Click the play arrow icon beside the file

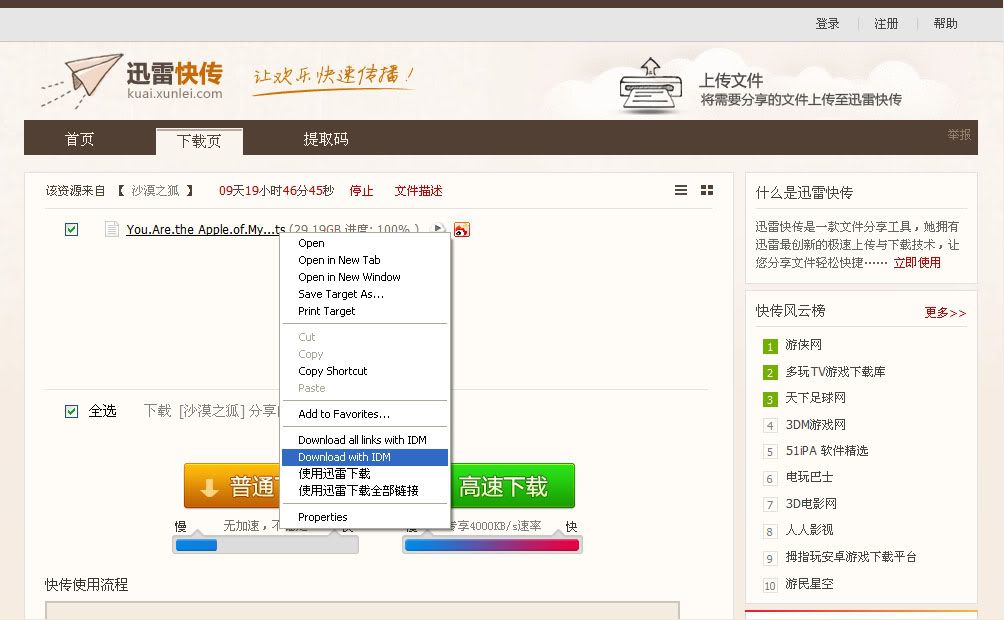438,228
